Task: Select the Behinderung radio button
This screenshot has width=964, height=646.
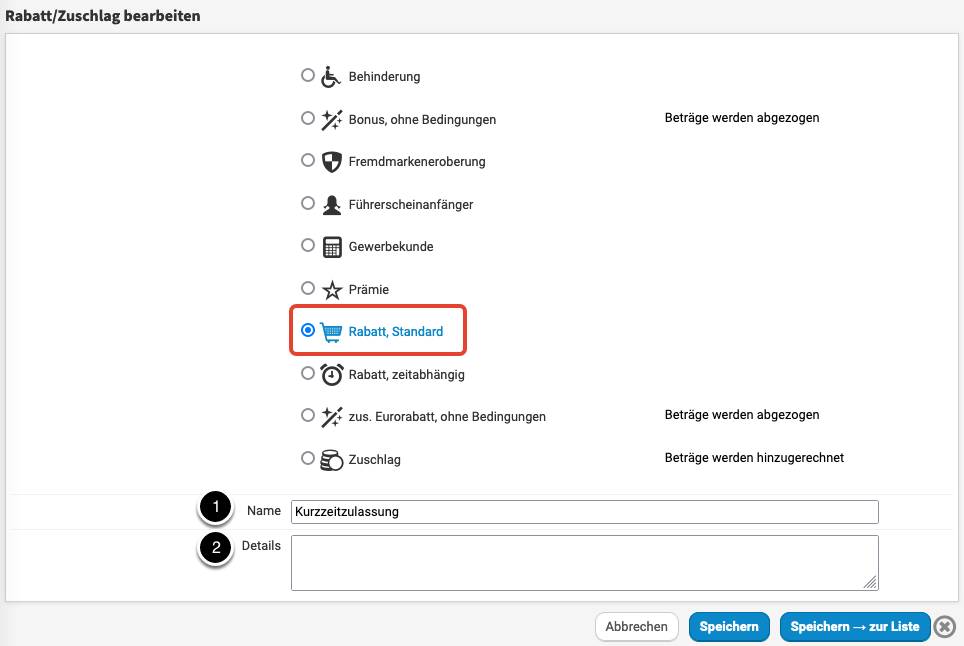Action: tap(308, 75)
